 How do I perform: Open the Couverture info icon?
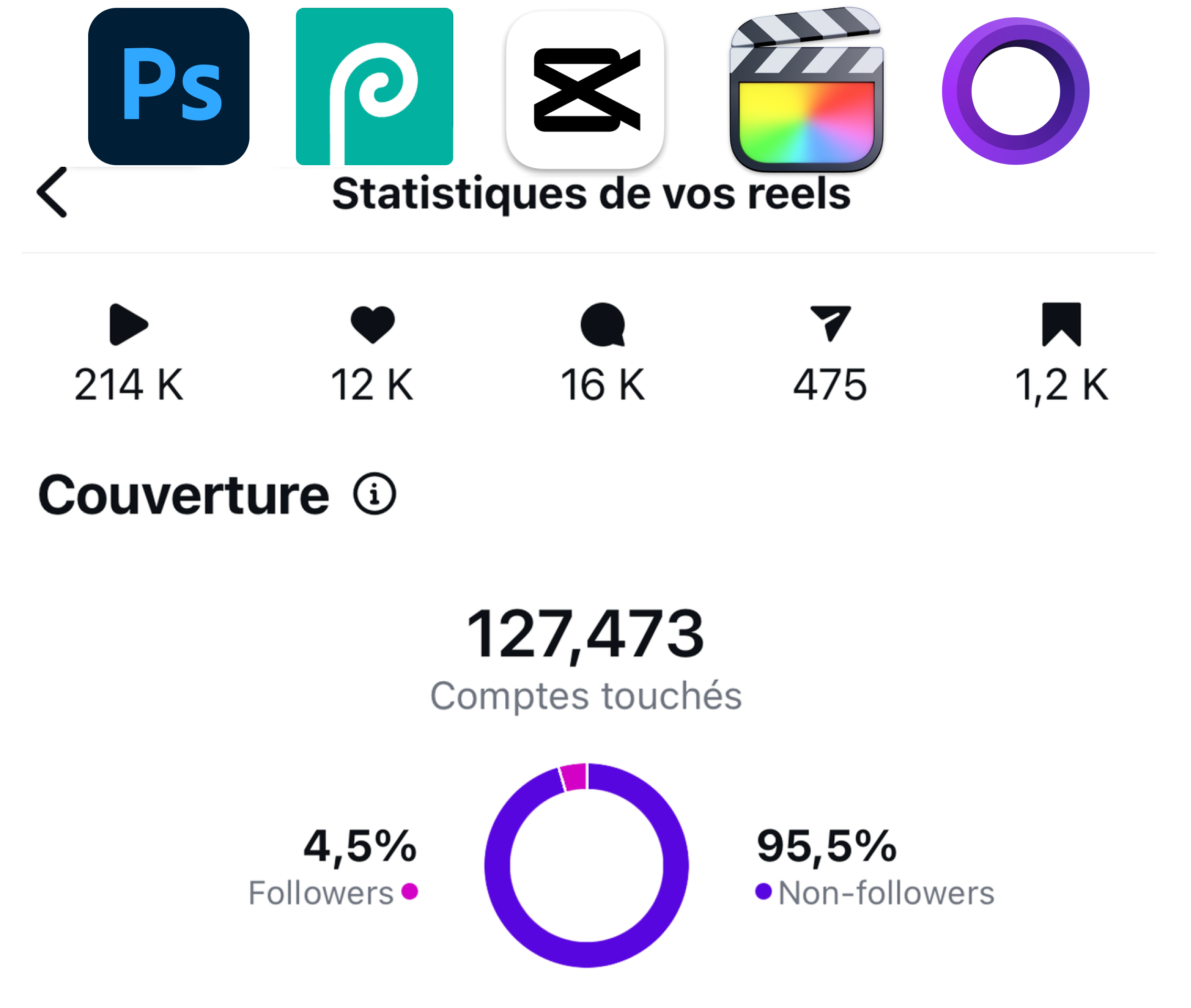(x=375, y=494)
